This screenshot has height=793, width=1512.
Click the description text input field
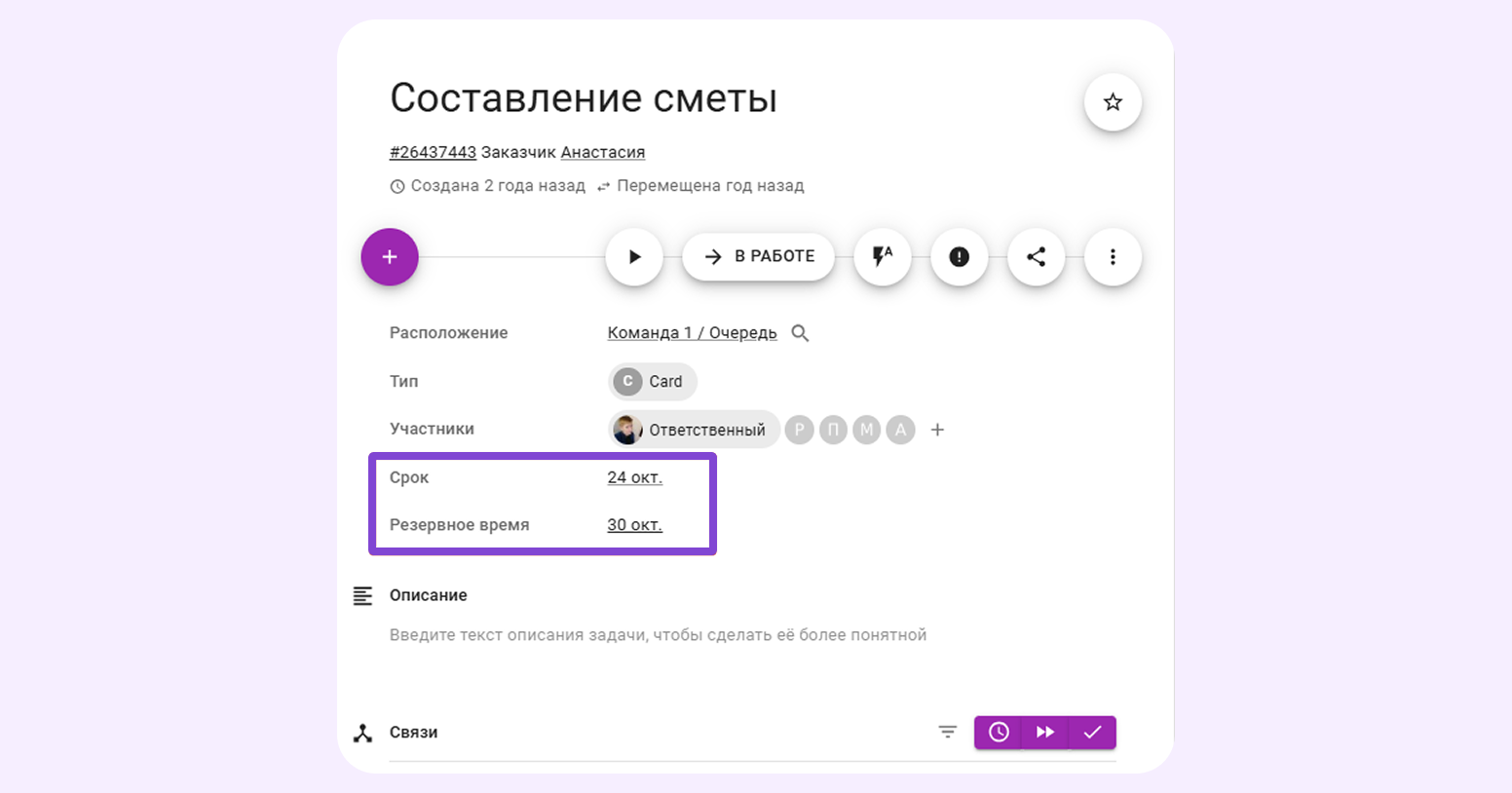coord(658,635)
